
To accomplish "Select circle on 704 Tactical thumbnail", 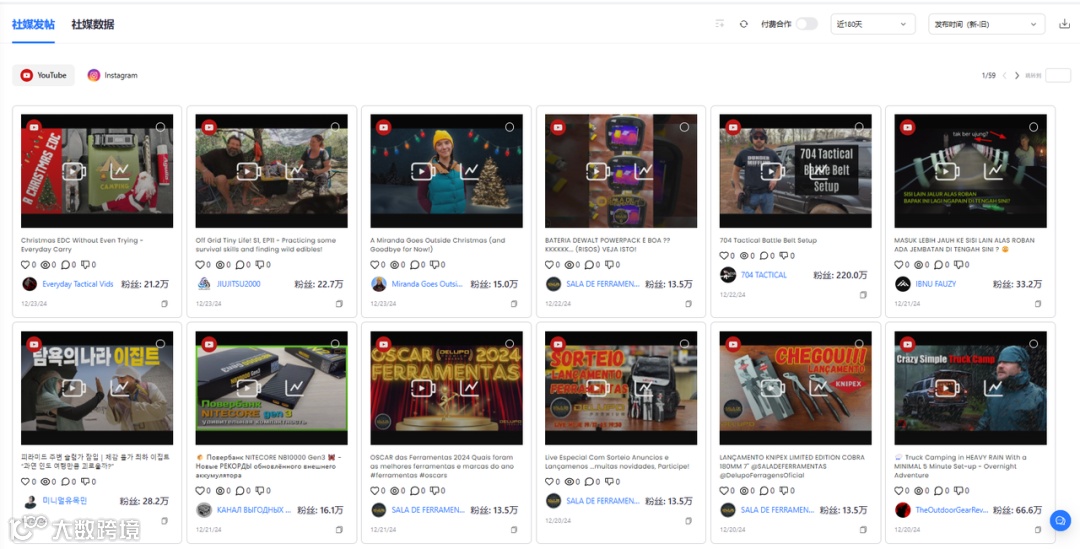I will (x=859, y=127).
